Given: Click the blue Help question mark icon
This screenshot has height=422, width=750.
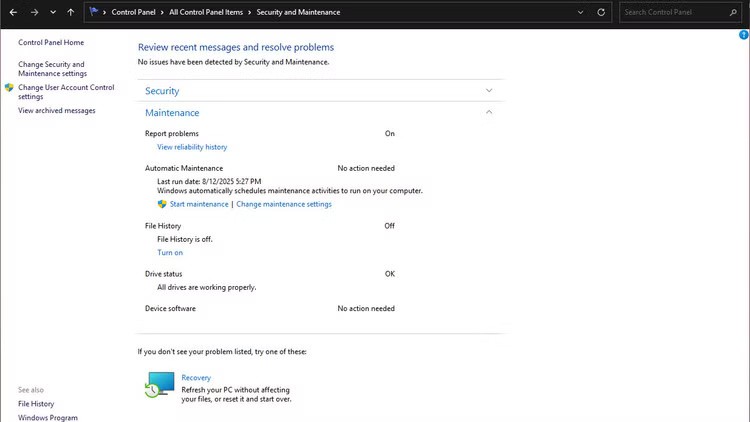Looking at the screenshot, I should point(743,35).
